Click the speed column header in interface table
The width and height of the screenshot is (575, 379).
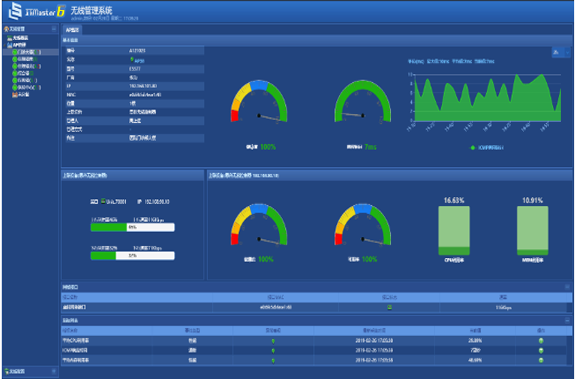pos(503,297)
